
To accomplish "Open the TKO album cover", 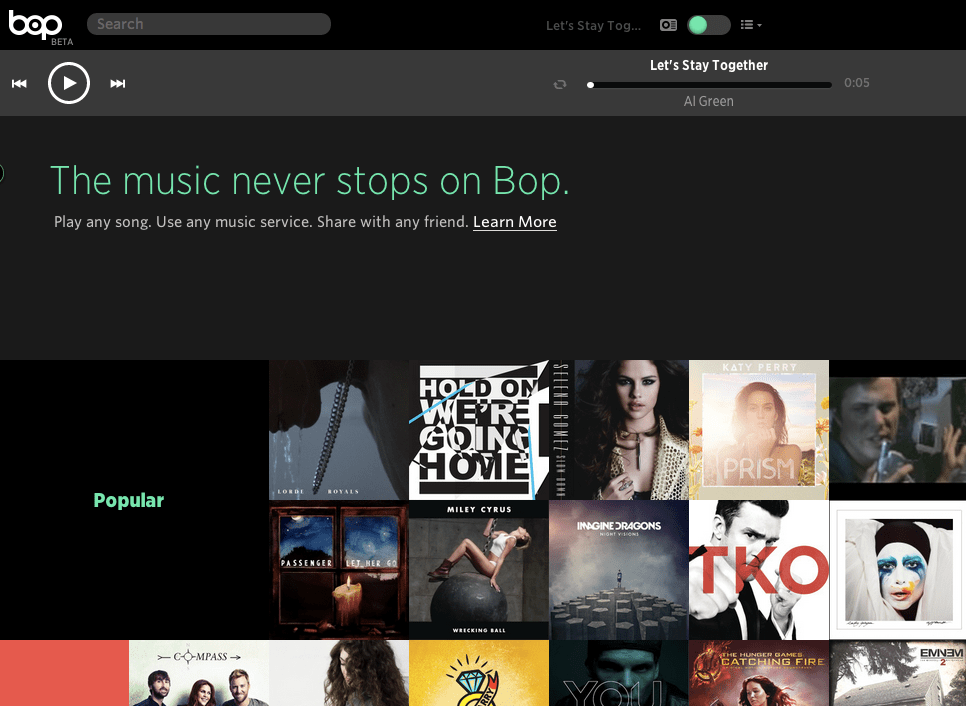I will coord(759,570).
